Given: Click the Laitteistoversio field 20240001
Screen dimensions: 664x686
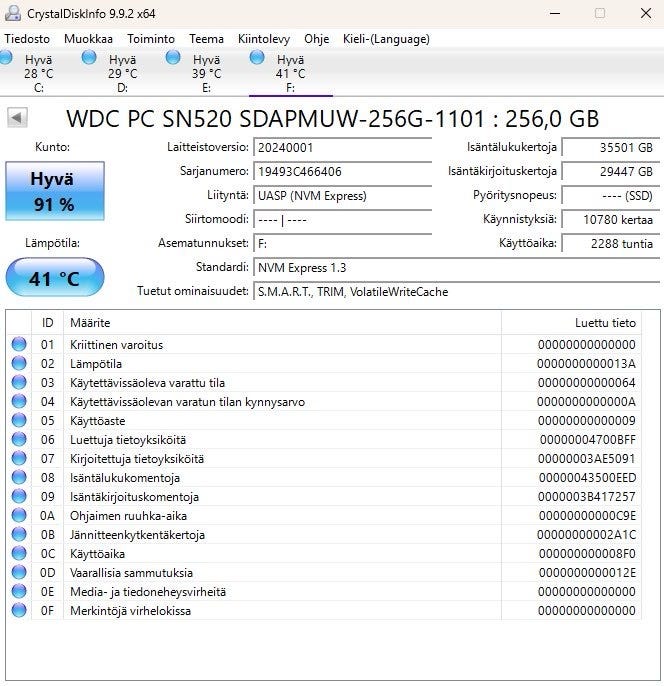Looking at the screenshot, I should 342,147.
